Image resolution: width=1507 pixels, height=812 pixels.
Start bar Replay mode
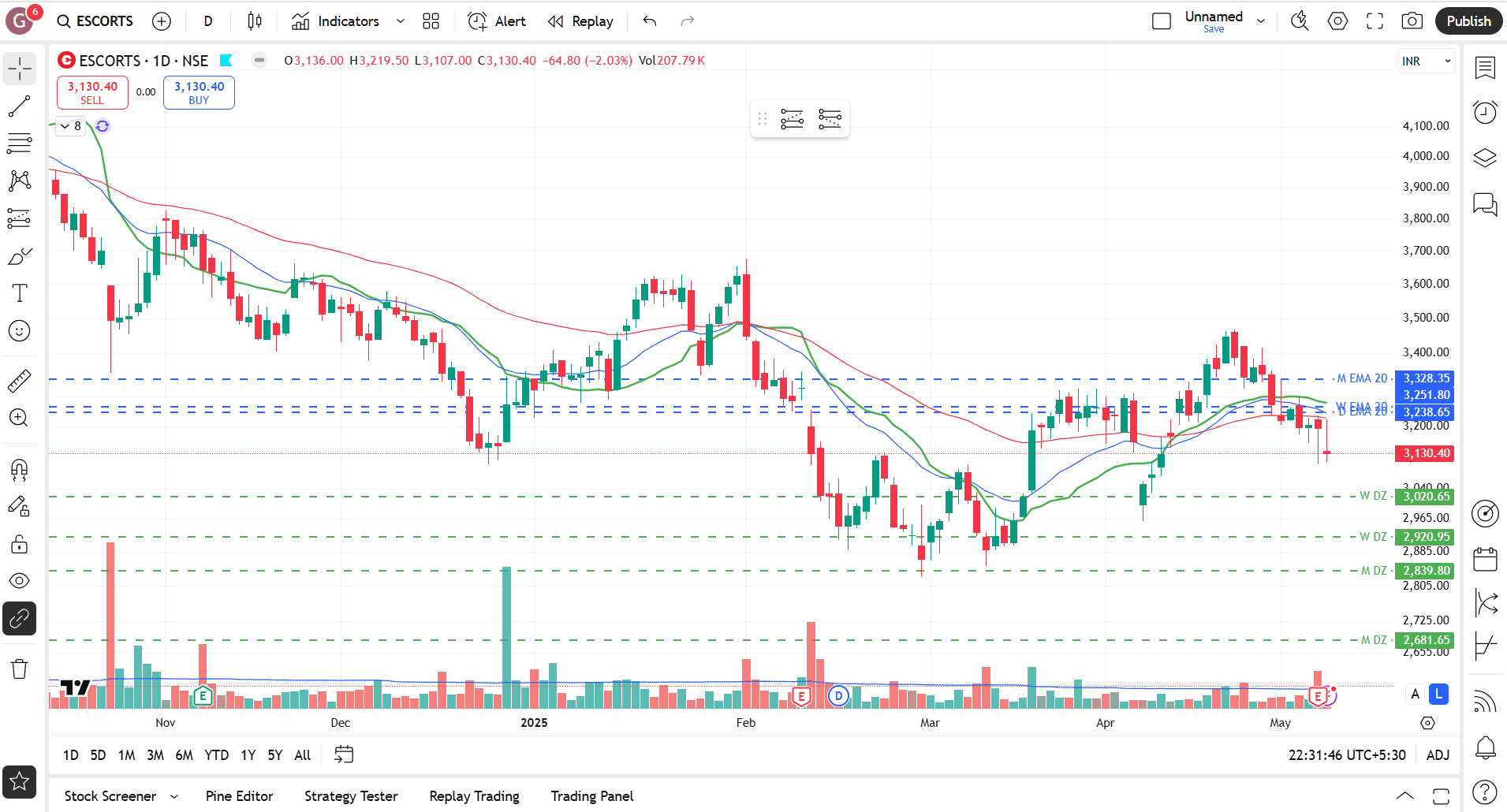(x=580, y=21)
